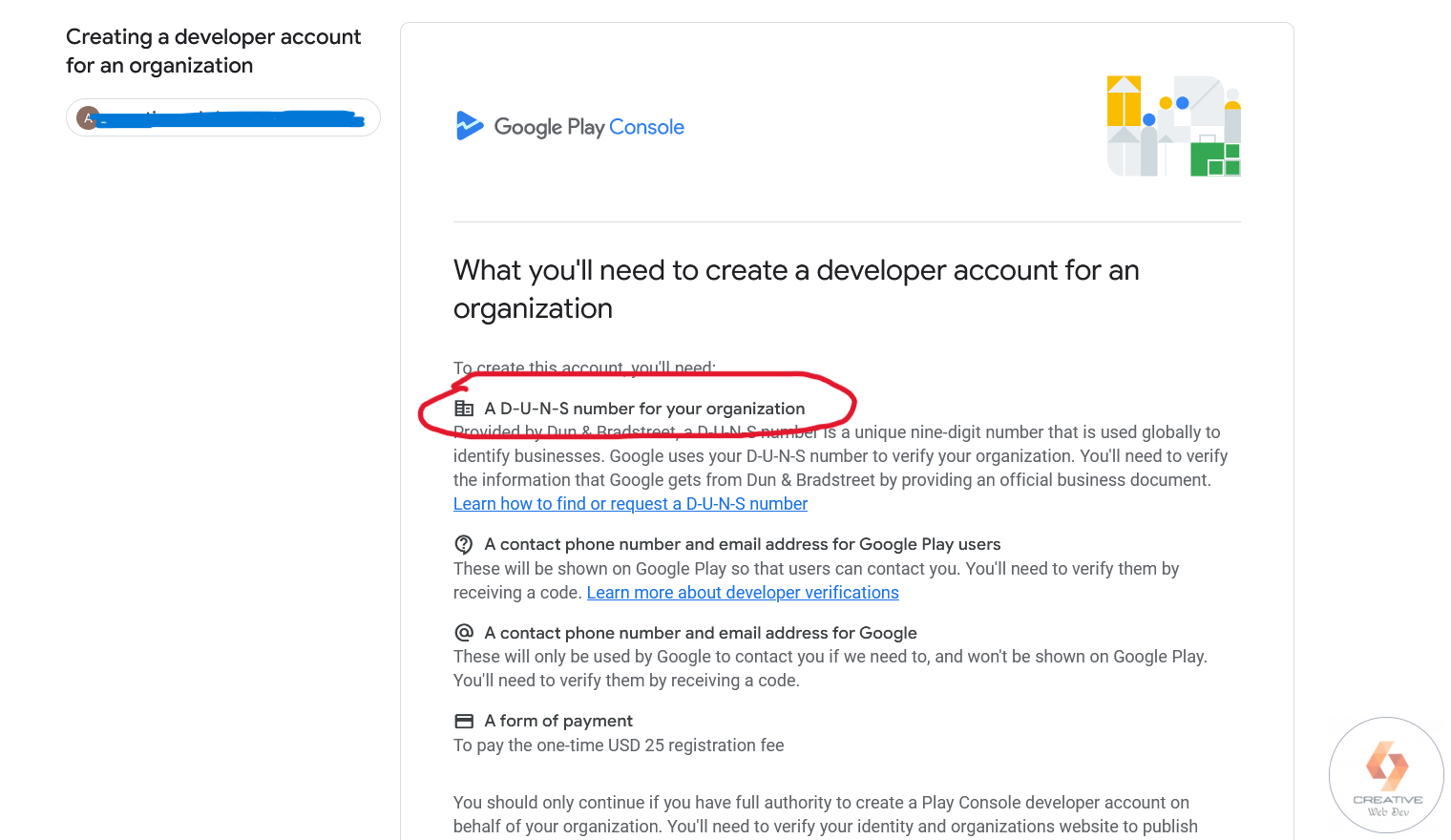Click 'You should only continue if you have full authority' paragraph
1451x840 pixels.
(x=826, y=814)
